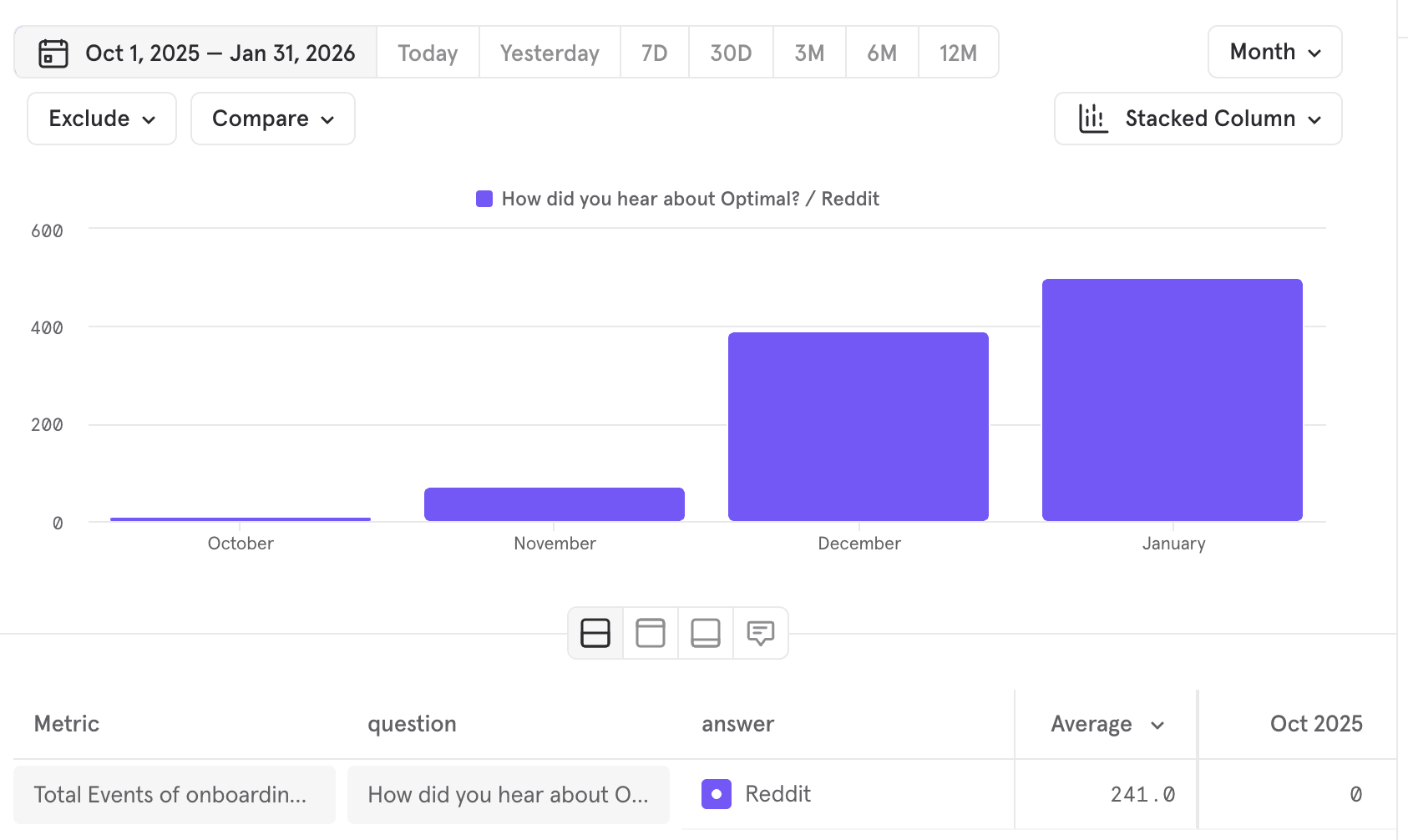The width and height of the screenshot is (1408, 840).
Task: Select the Today date range
Action: pos(428,53)
